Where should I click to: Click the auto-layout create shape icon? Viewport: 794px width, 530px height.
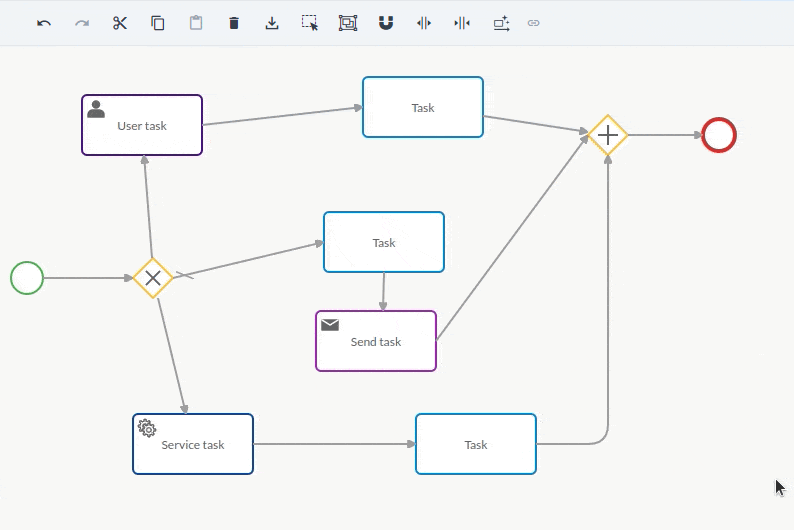pyautogui.click(x=501, y=23)
